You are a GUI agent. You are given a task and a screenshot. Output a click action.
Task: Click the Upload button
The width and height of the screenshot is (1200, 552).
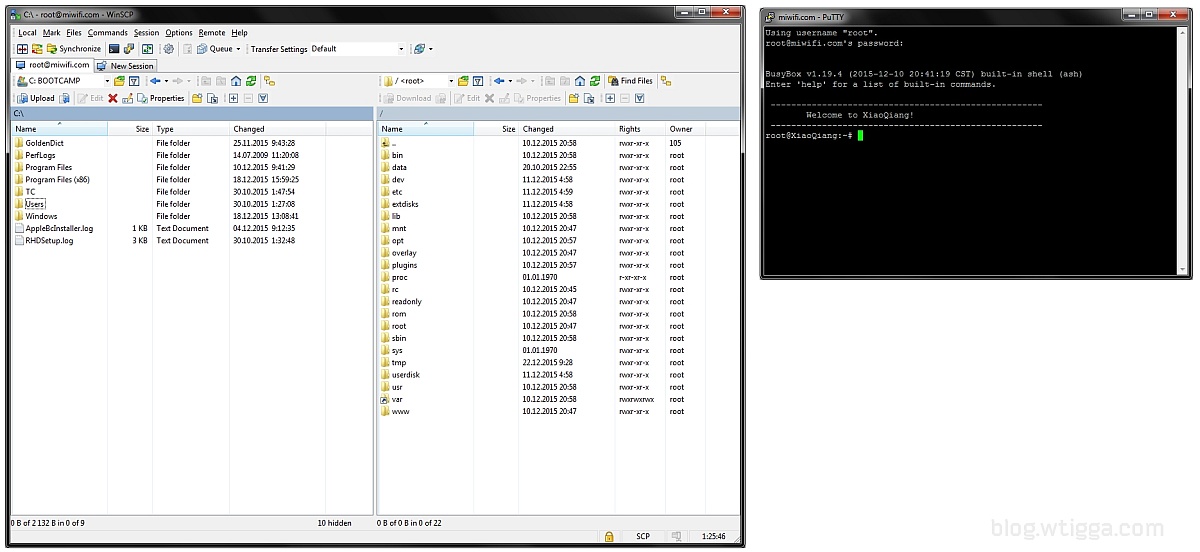click(x=35, y=98)
